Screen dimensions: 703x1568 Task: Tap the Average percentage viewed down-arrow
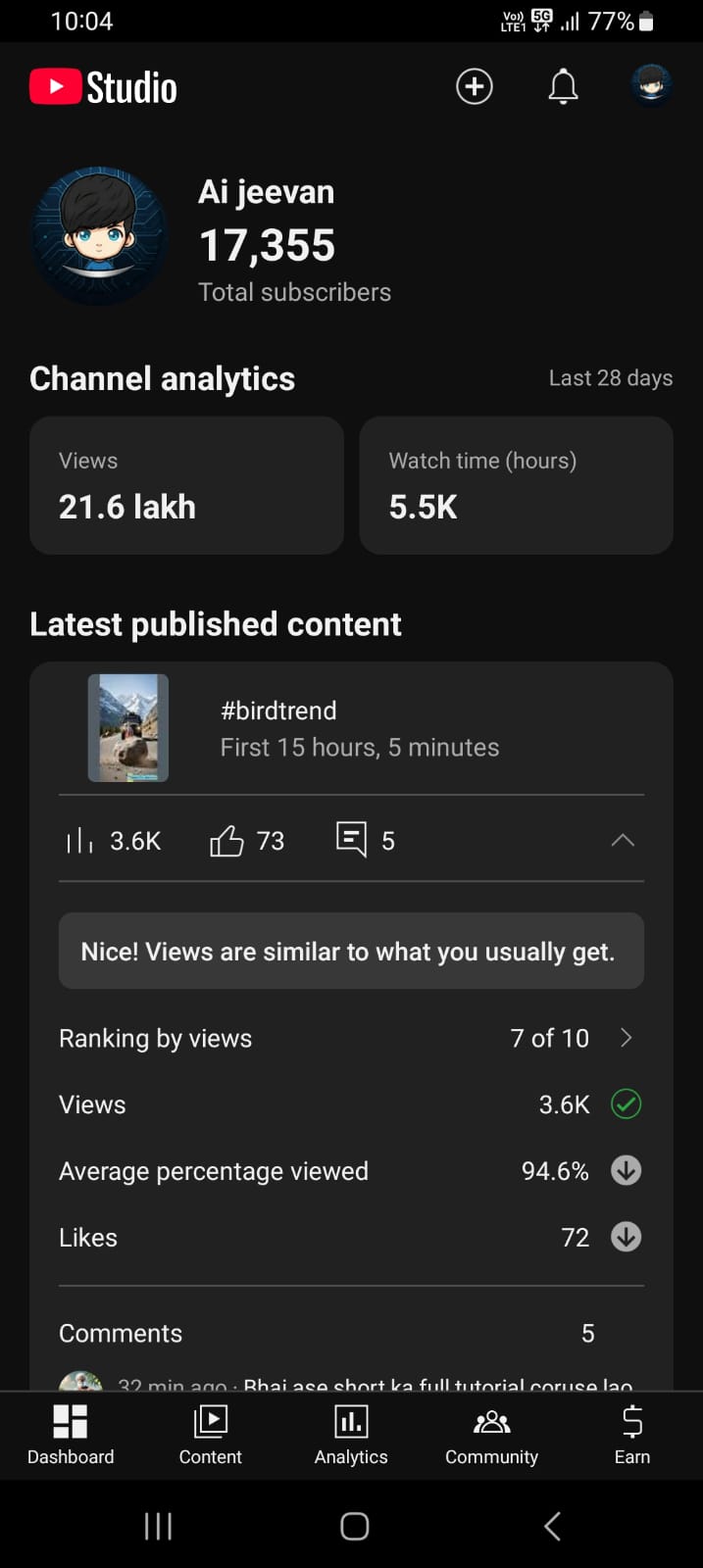click(x=626, y=1170)
